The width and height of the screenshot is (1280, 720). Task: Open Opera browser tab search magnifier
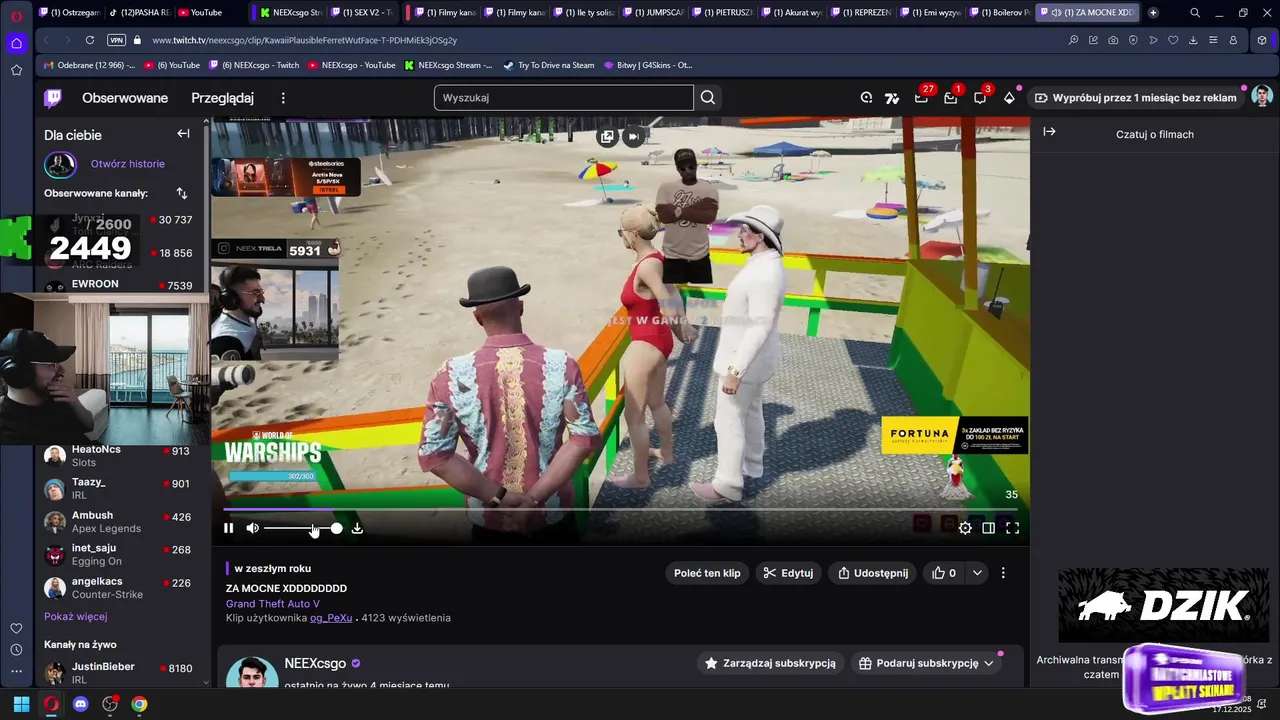(1195, 13)
